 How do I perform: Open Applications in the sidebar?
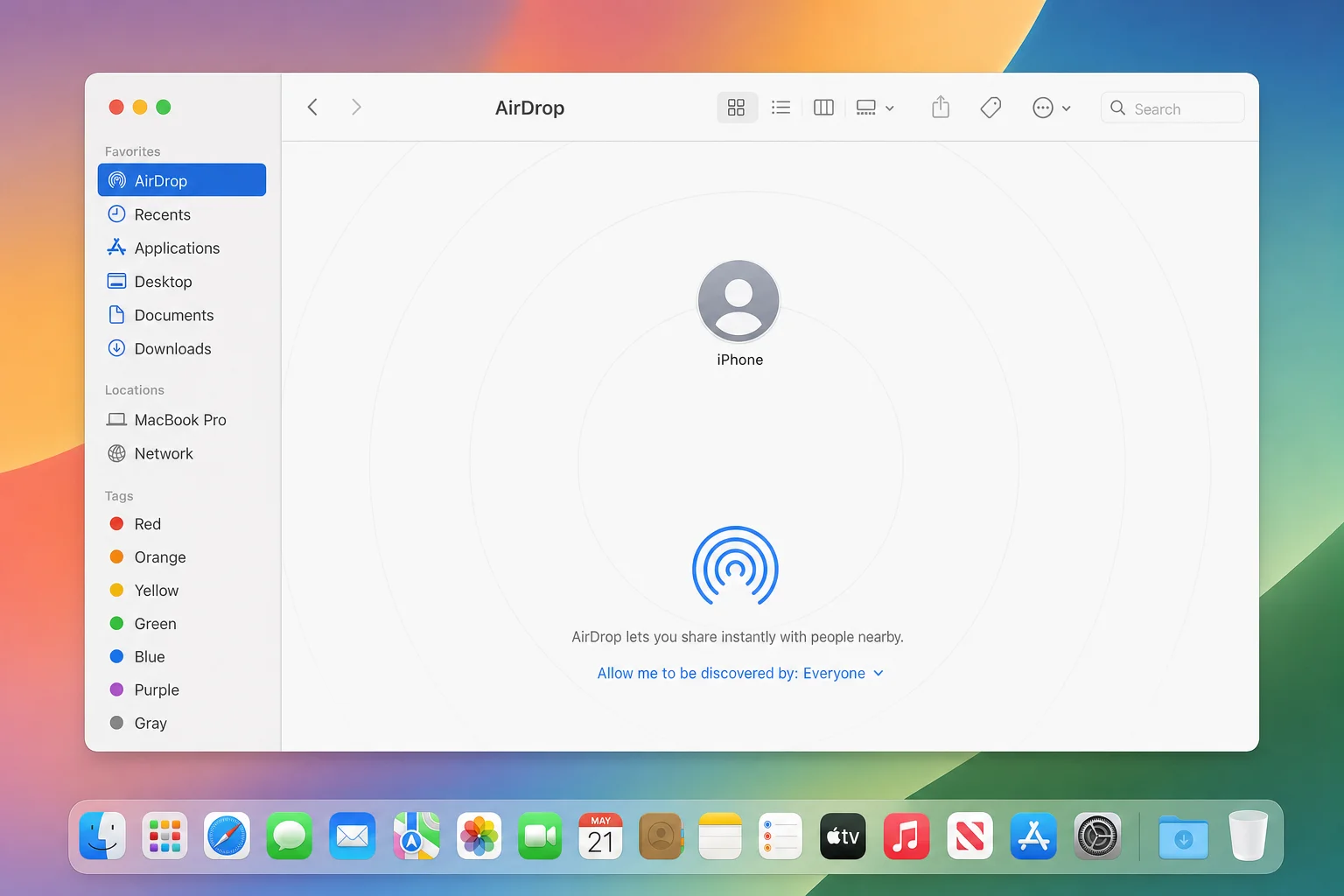click(182, 248)
